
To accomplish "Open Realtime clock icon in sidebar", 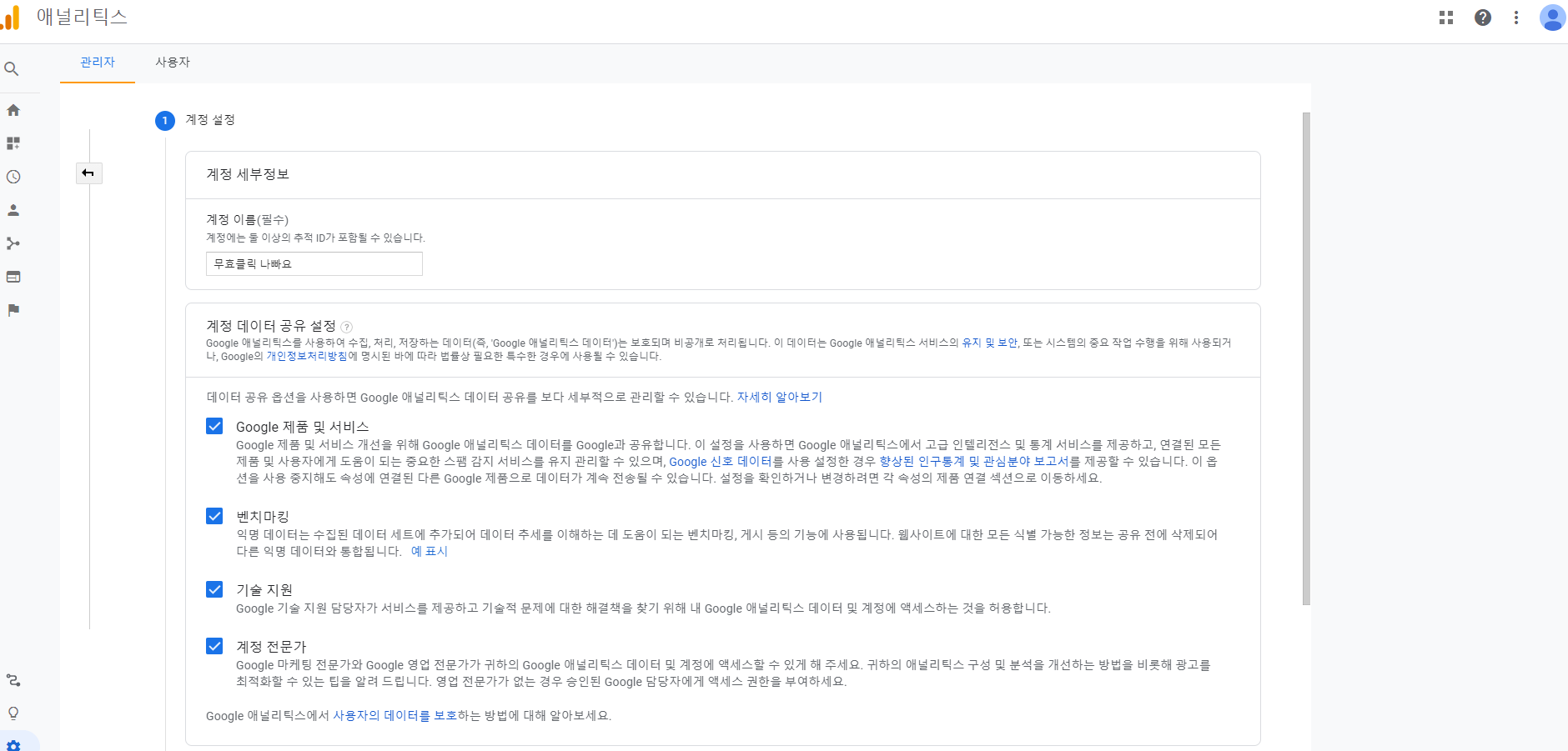I will [x=13, y=177].
